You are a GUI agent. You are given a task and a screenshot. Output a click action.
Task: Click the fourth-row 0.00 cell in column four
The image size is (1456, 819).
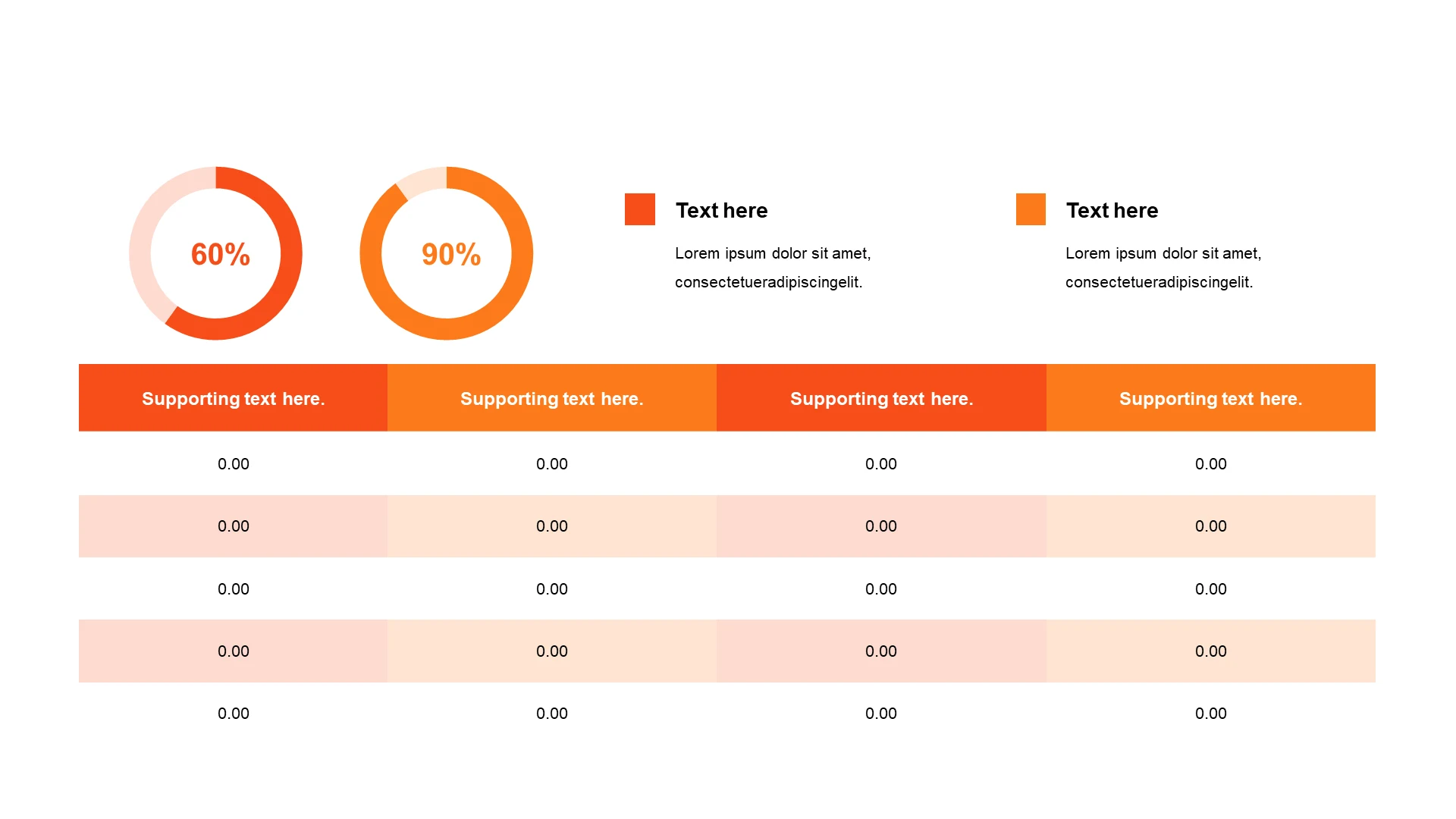1210,651
